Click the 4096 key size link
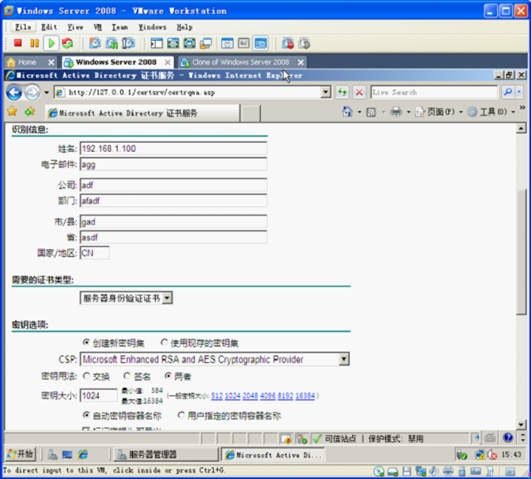 coord(268,396)
